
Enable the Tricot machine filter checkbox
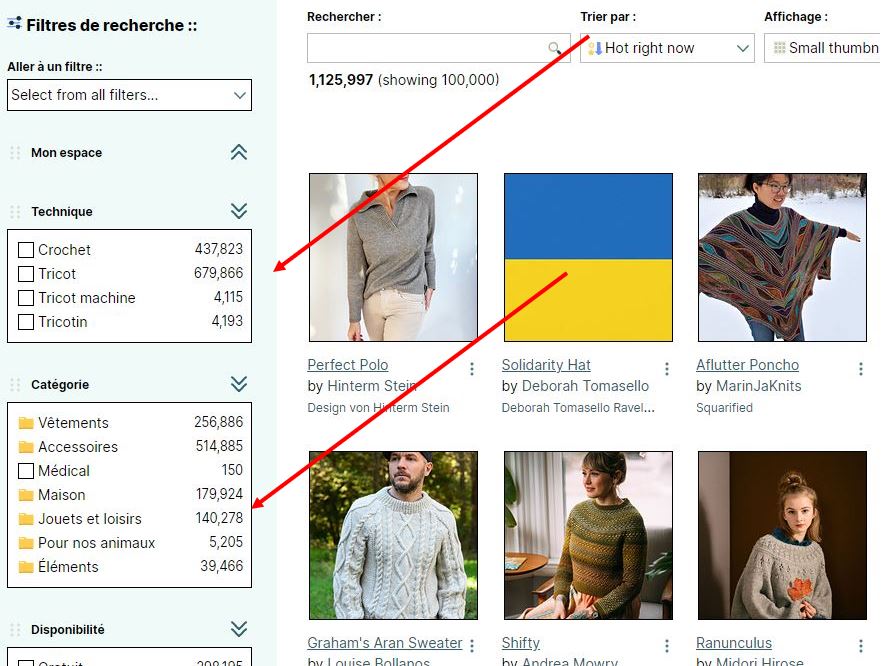(26, 298)
